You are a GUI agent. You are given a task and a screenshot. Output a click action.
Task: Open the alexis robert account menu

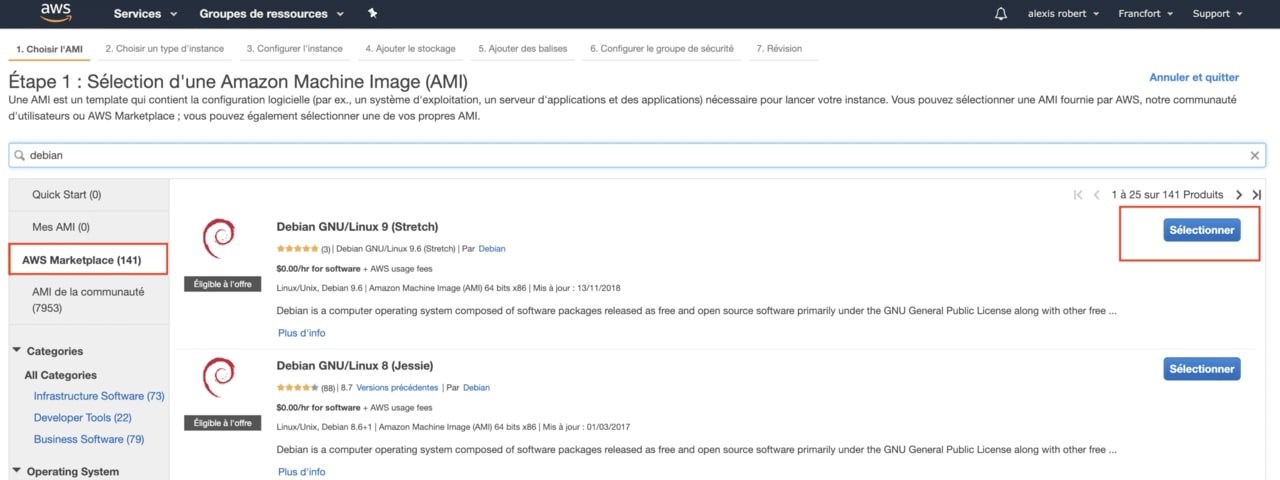pos(1063,14)
